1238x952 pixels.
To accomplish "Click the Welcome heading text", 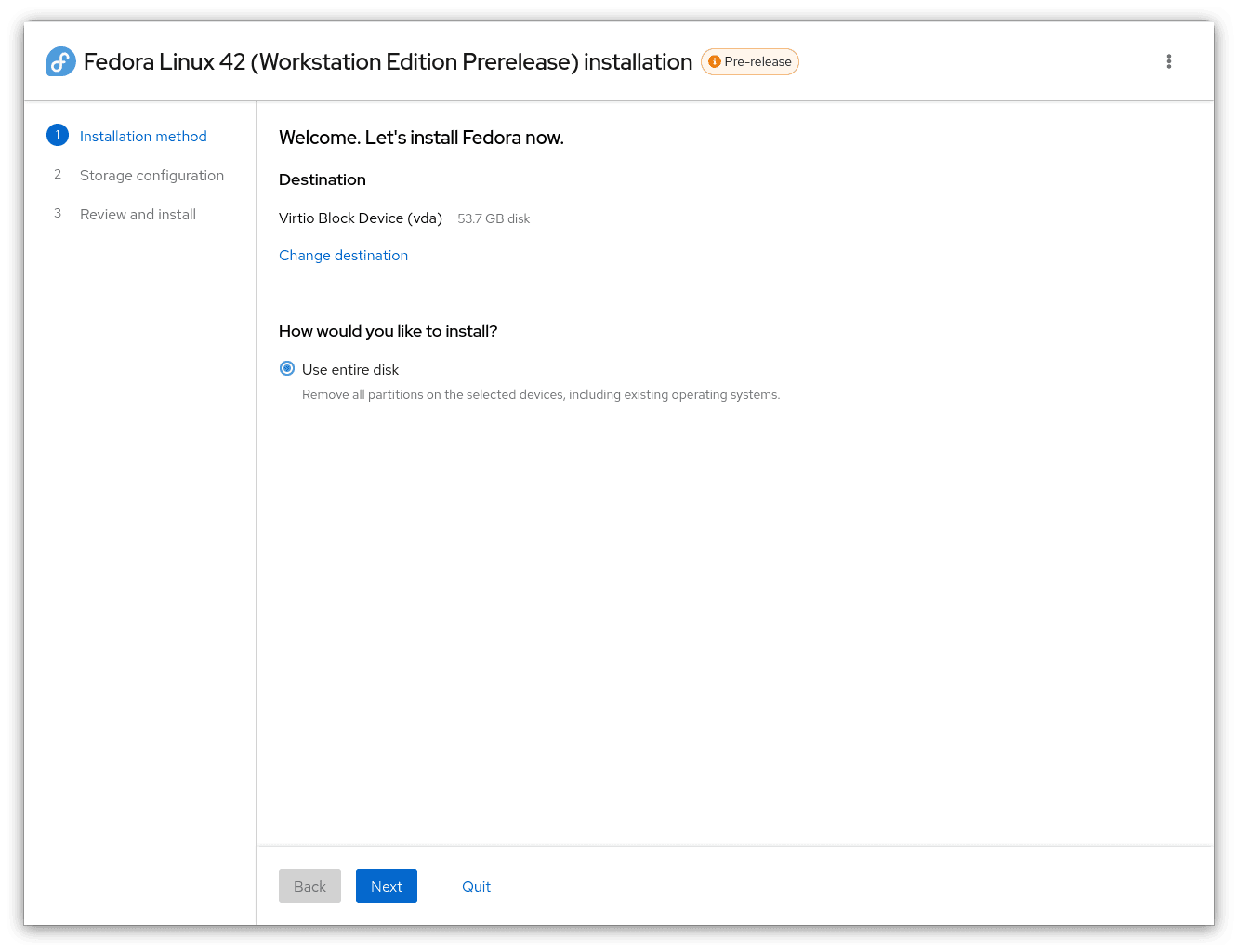I will point(421,138).
